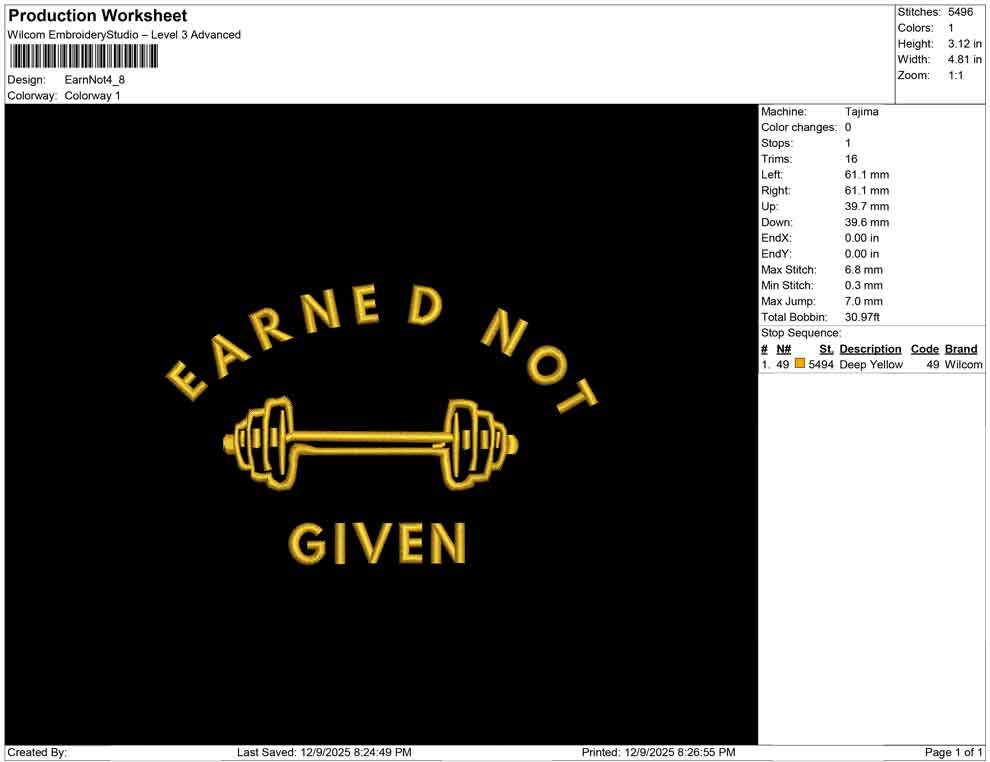The width and height of the screenshot is (990, 762).
Task: Click the 'Production Worksheet' title
Action: [97, 16]
